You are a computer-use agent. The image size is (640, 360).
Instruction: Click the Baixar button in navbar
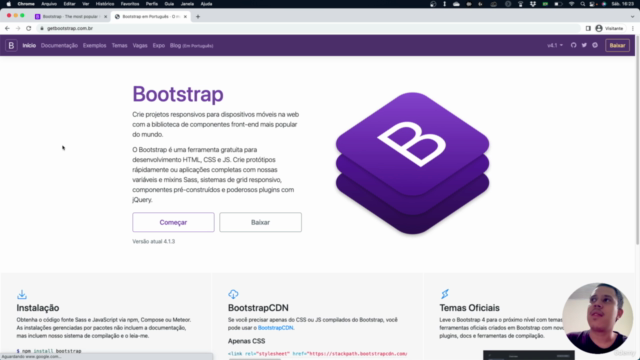pyautogui.click(x=617, y=45)
